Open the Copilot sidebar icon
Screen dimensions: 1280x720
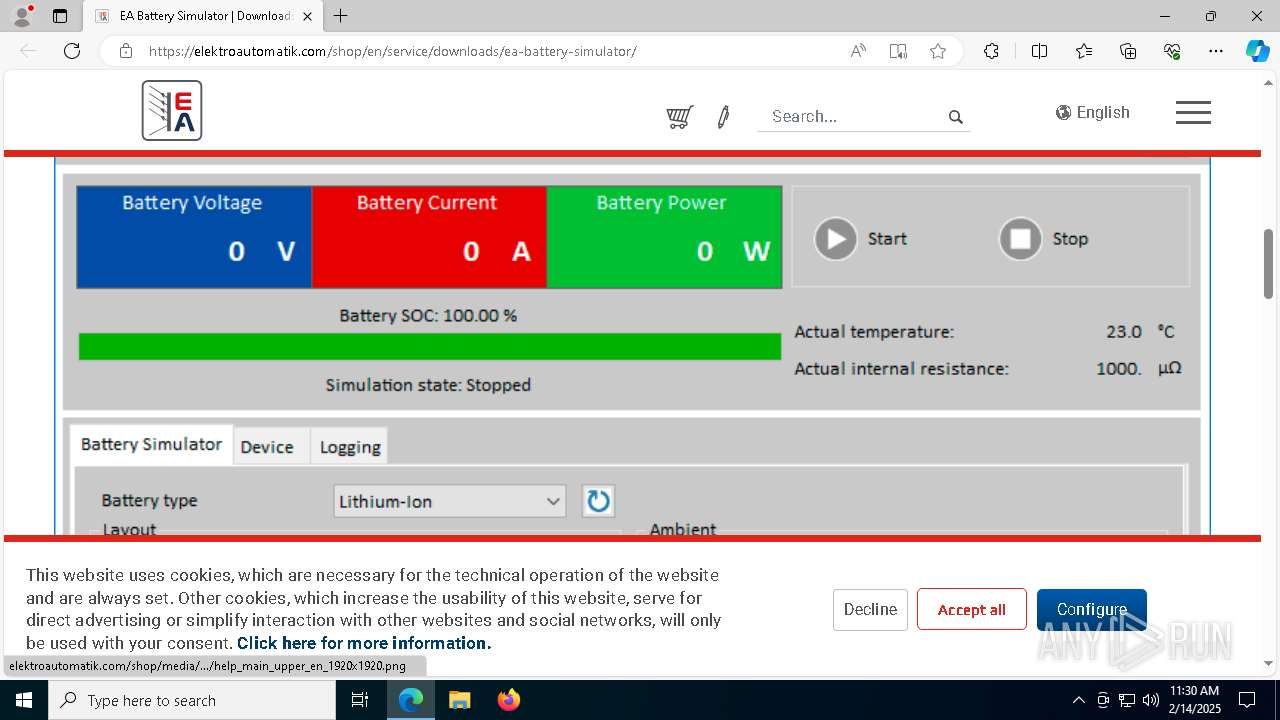point(1257,51)
